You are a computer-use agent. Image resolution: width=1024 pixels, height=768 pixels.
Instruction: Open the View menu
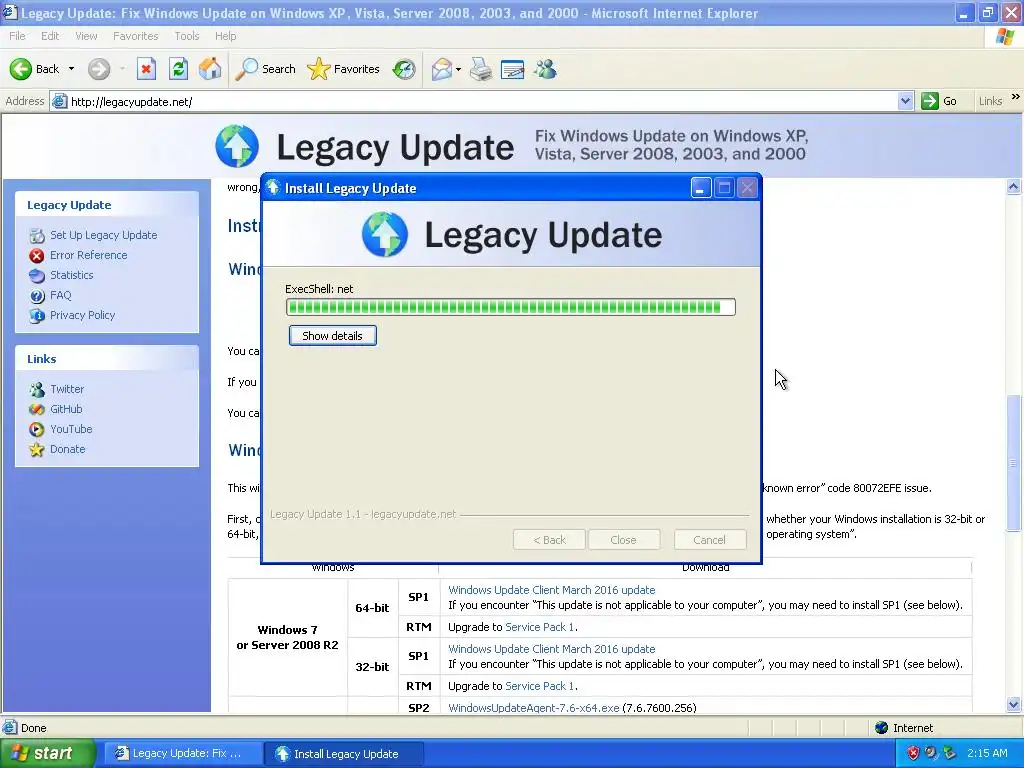[x=86, y=36]
